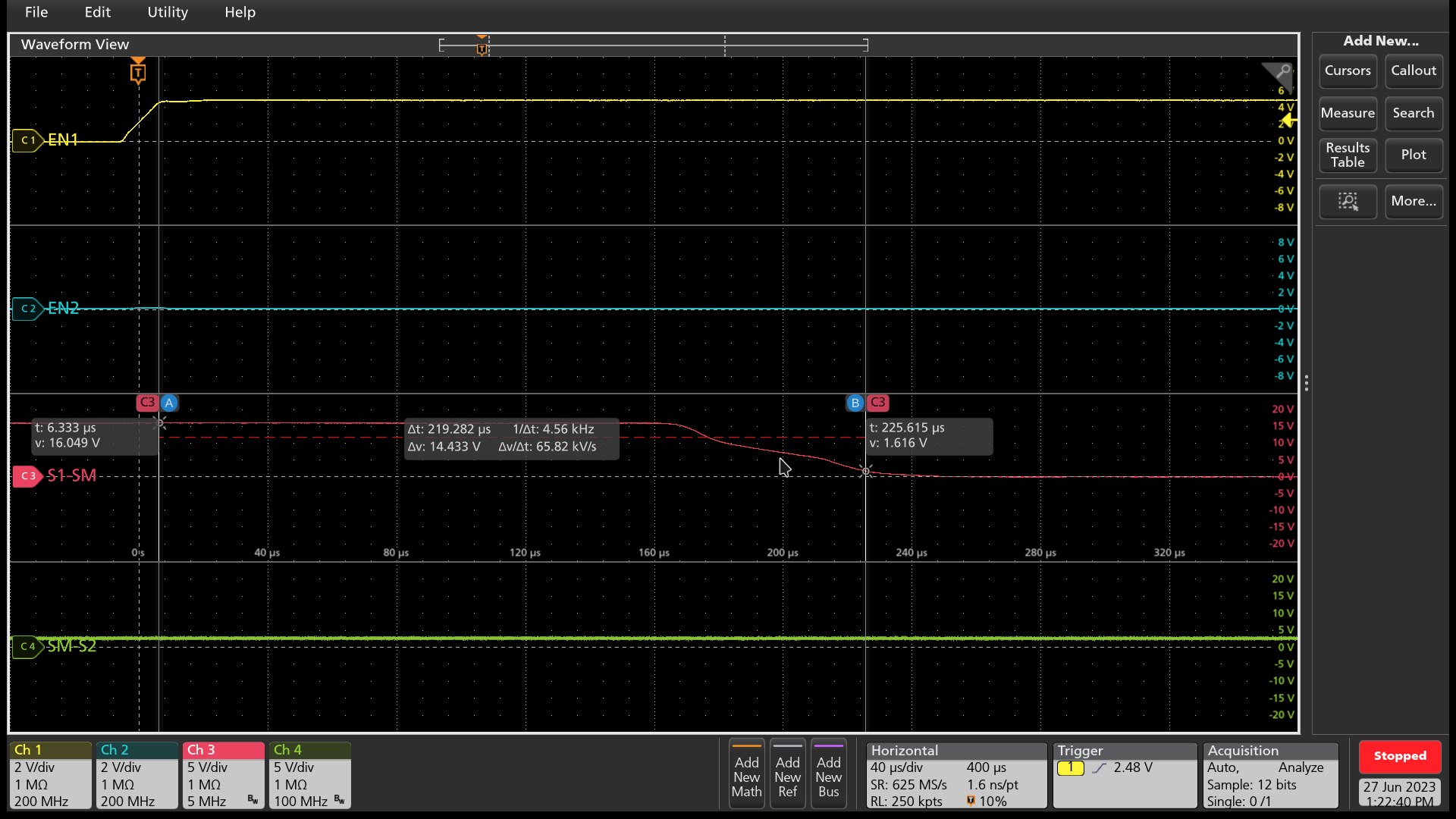Click Add New Bus
This screenshot has height=819, width=1456.
coord(828,773)
